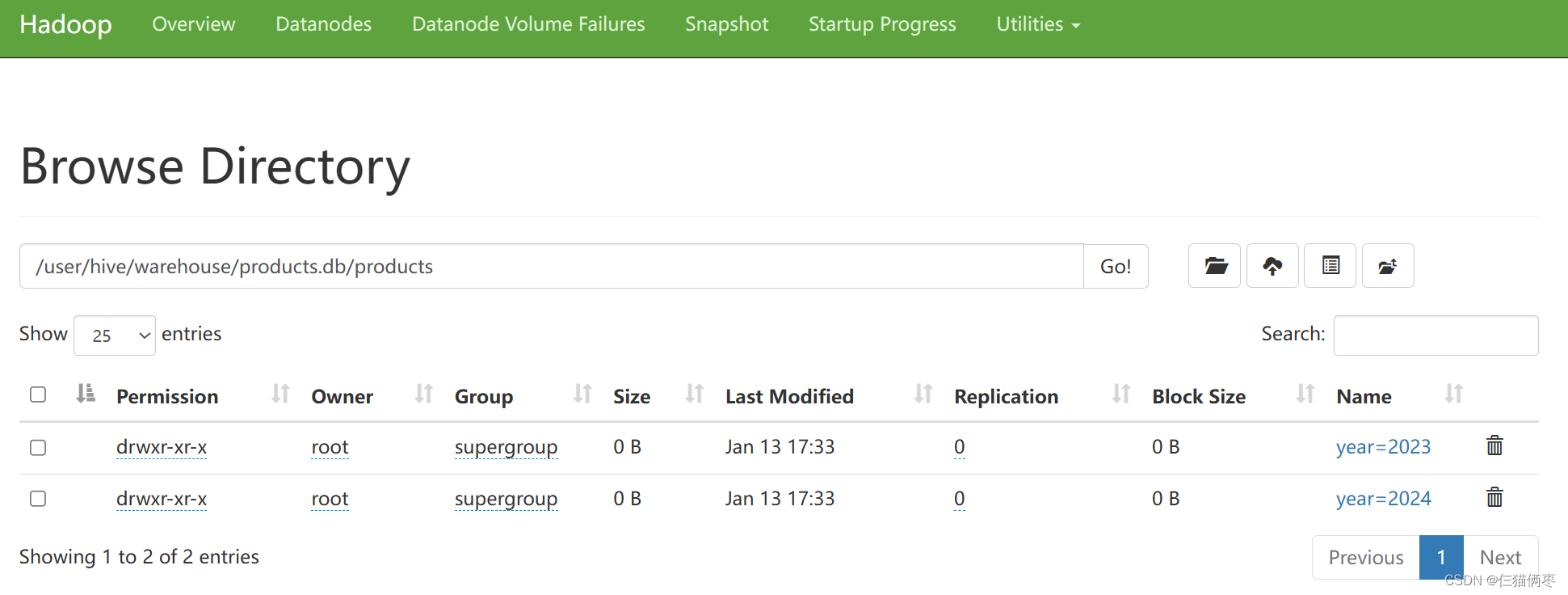
Task: Expand the Utilities dropdown menu
Action: [1038, 24]
